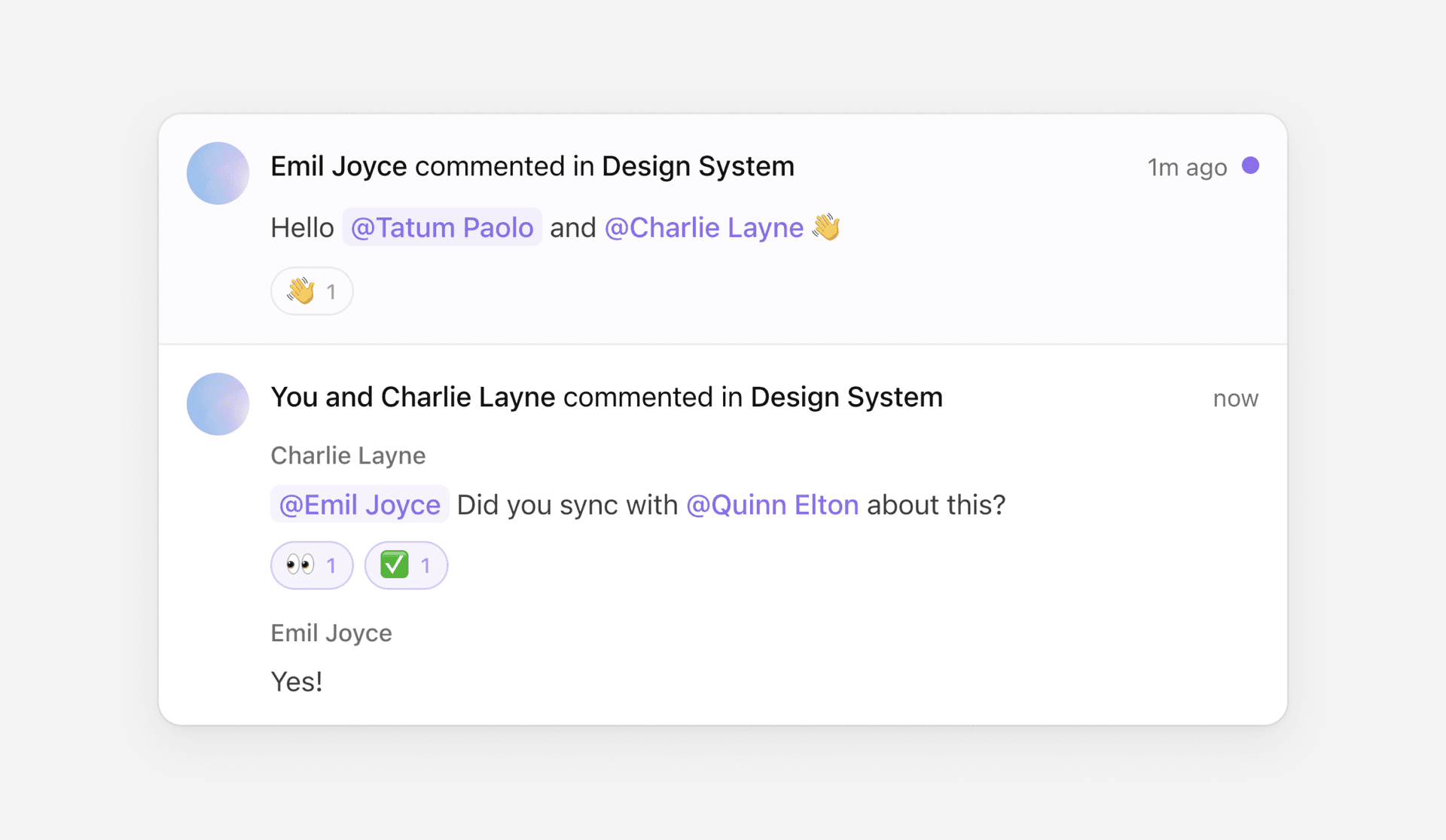Open the @Tatum Paolo mention
This screenshot has width=1446, height=840.
[x=442, y=227]
